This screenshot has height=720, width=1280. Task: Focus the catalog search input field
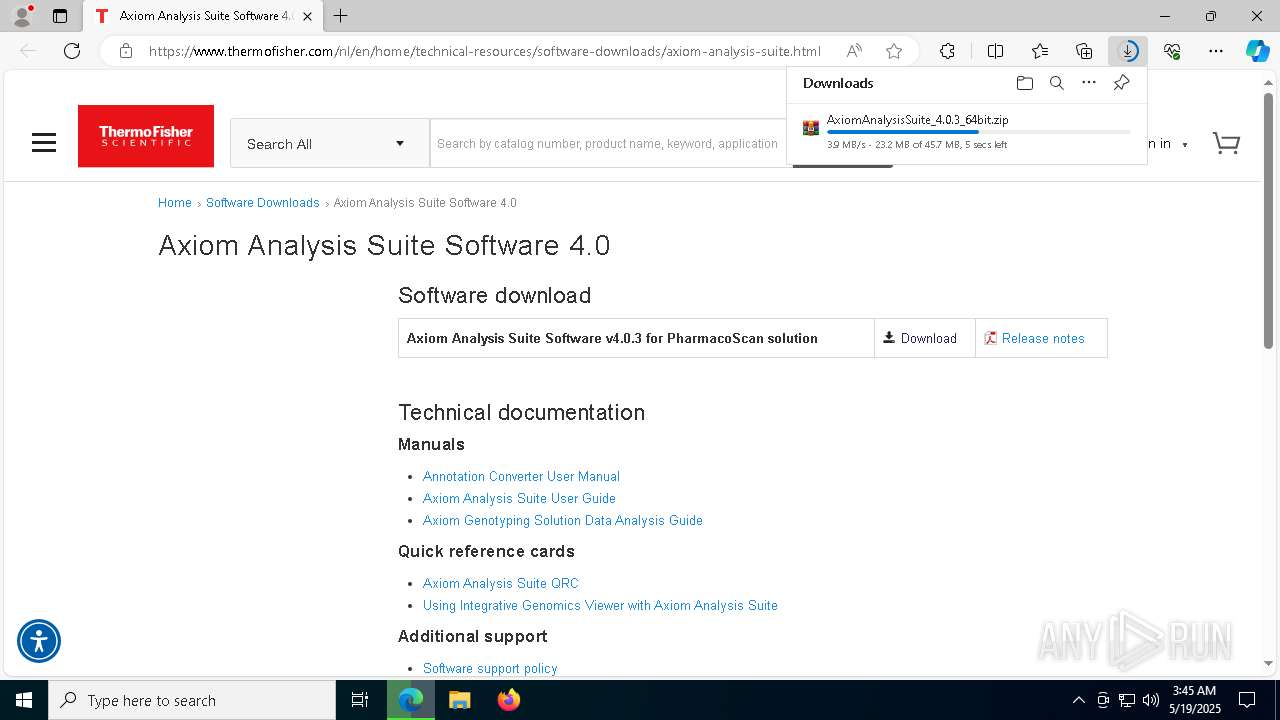pos(608,144)
